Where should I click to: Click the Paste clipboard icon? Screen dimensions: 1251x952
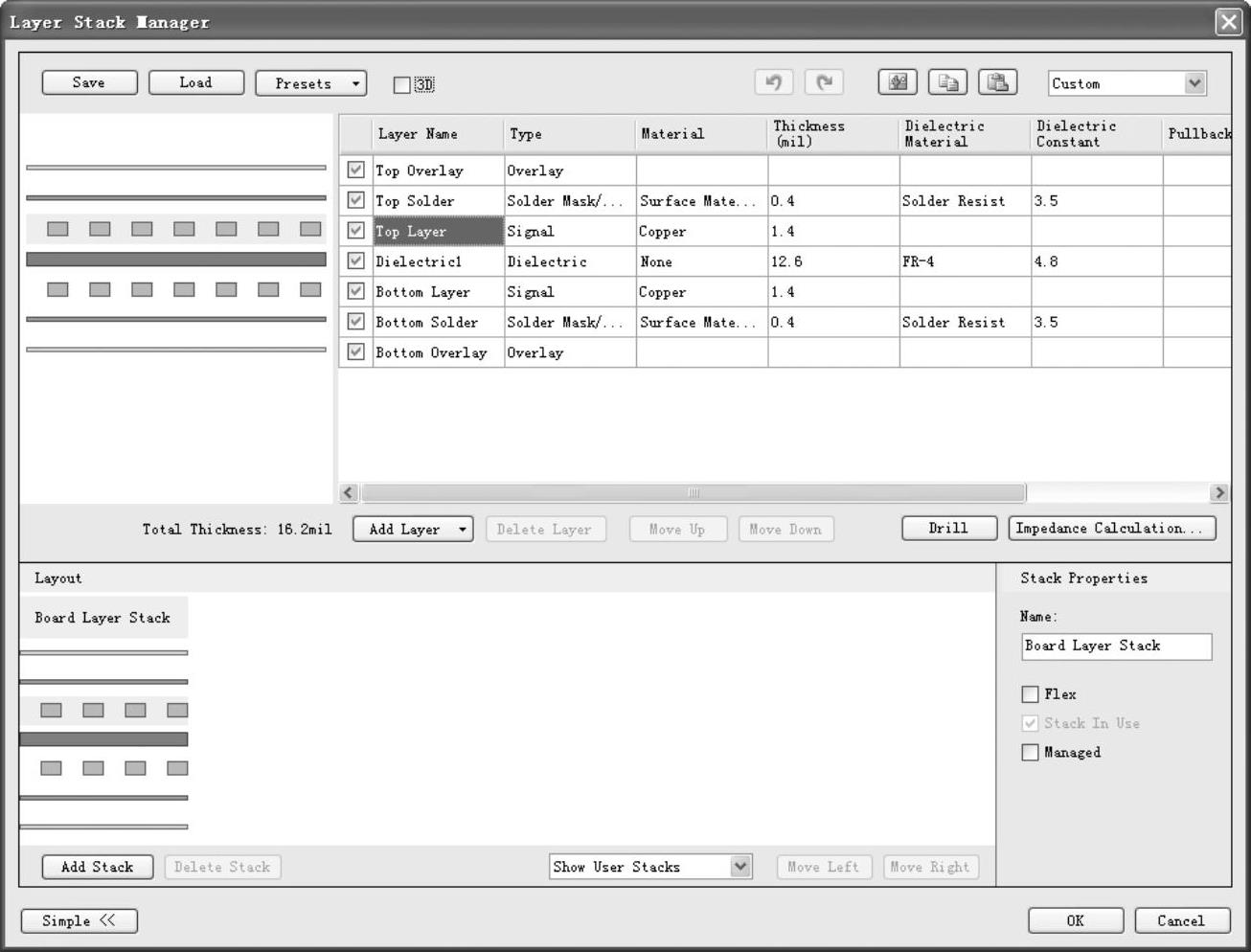(x=997, y=83)
